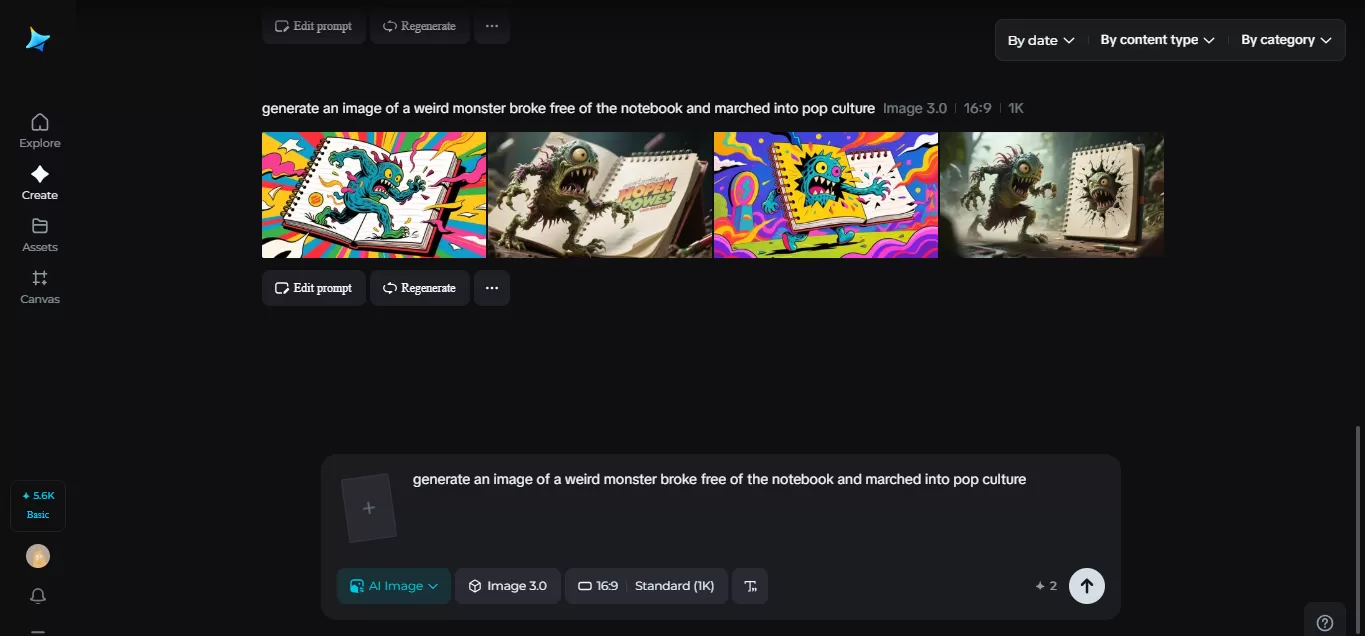Image resolution: width=1365 pixels, height=636 pixels.
Task: Add a reference image via plus box
Action: [x=368, y=508]
